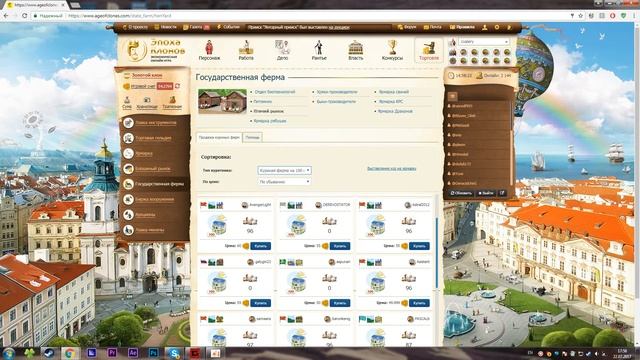Open Adobe Premiere from the taskbar

(111, 353)
